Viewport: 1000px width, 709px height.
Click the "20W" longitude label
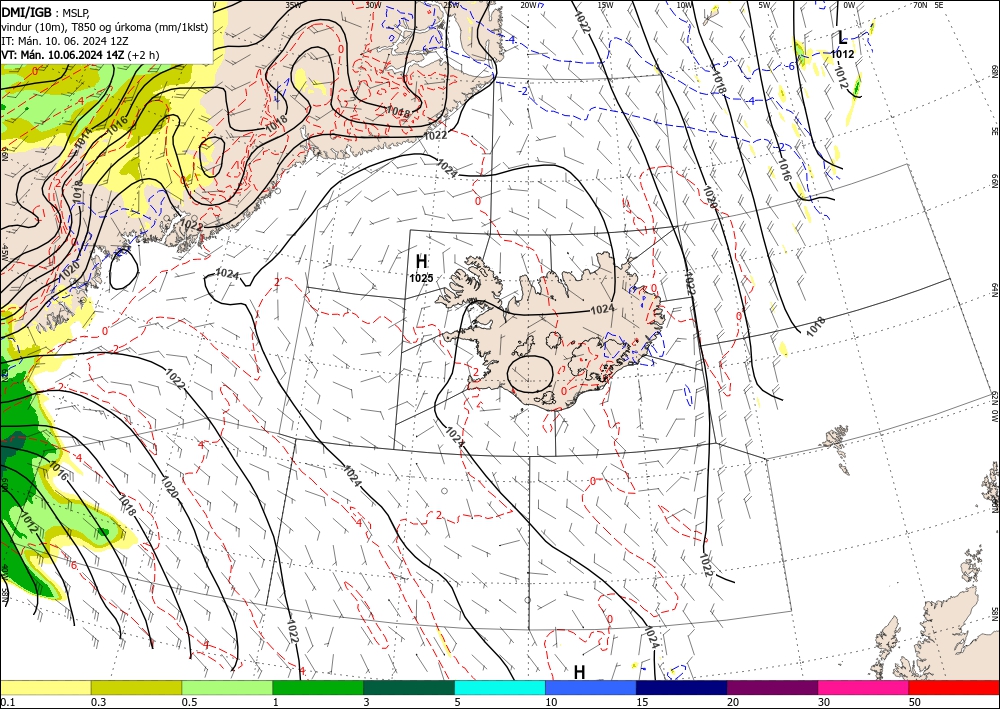pos(528,5)
